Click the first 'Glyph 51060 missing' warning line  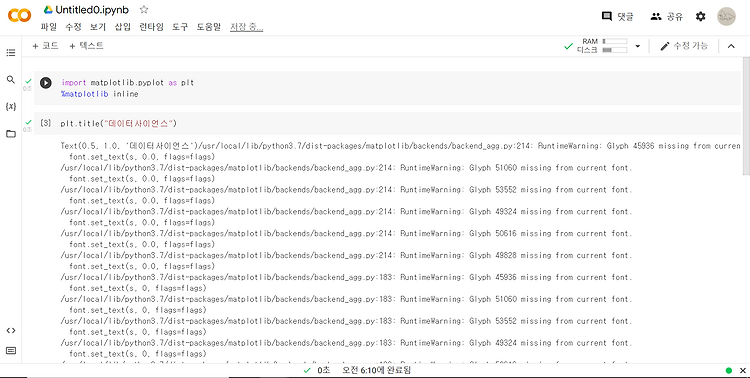(346, 168)
